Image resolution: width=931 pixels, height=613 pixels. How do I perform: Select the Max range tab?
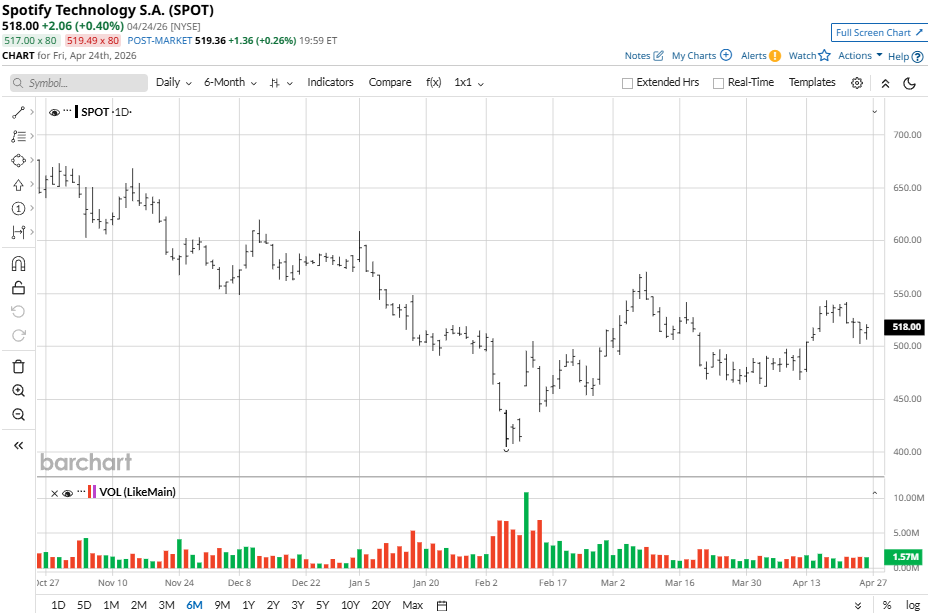click(413, 605)
